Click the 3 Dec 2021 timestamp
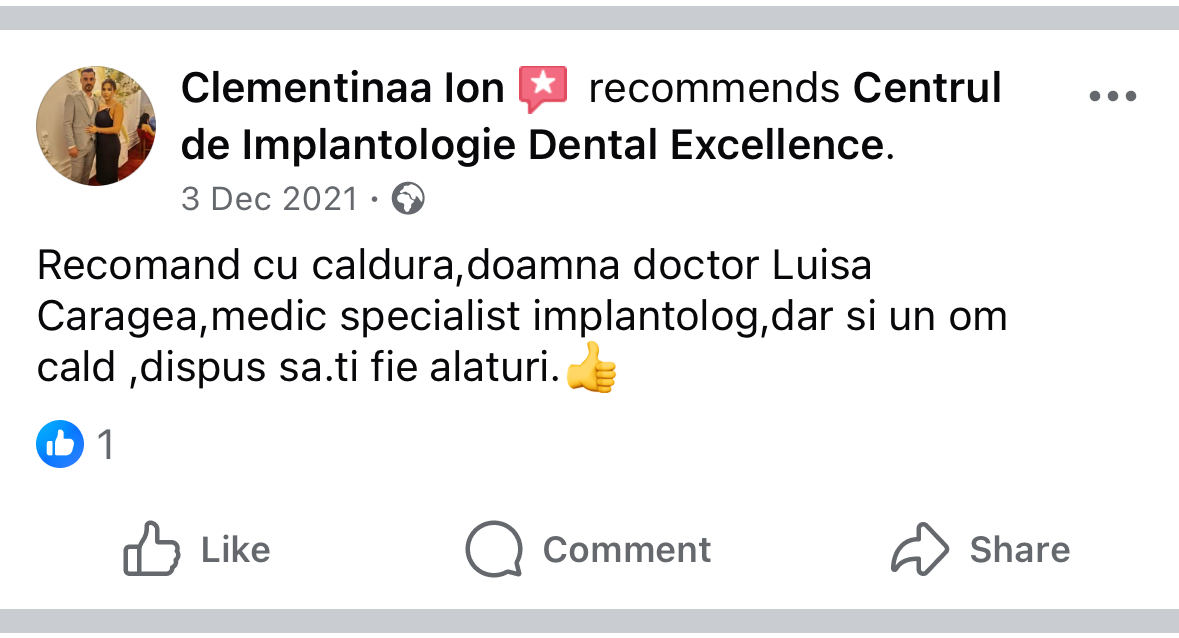1179x638 pixels. (x=269, y=199)
